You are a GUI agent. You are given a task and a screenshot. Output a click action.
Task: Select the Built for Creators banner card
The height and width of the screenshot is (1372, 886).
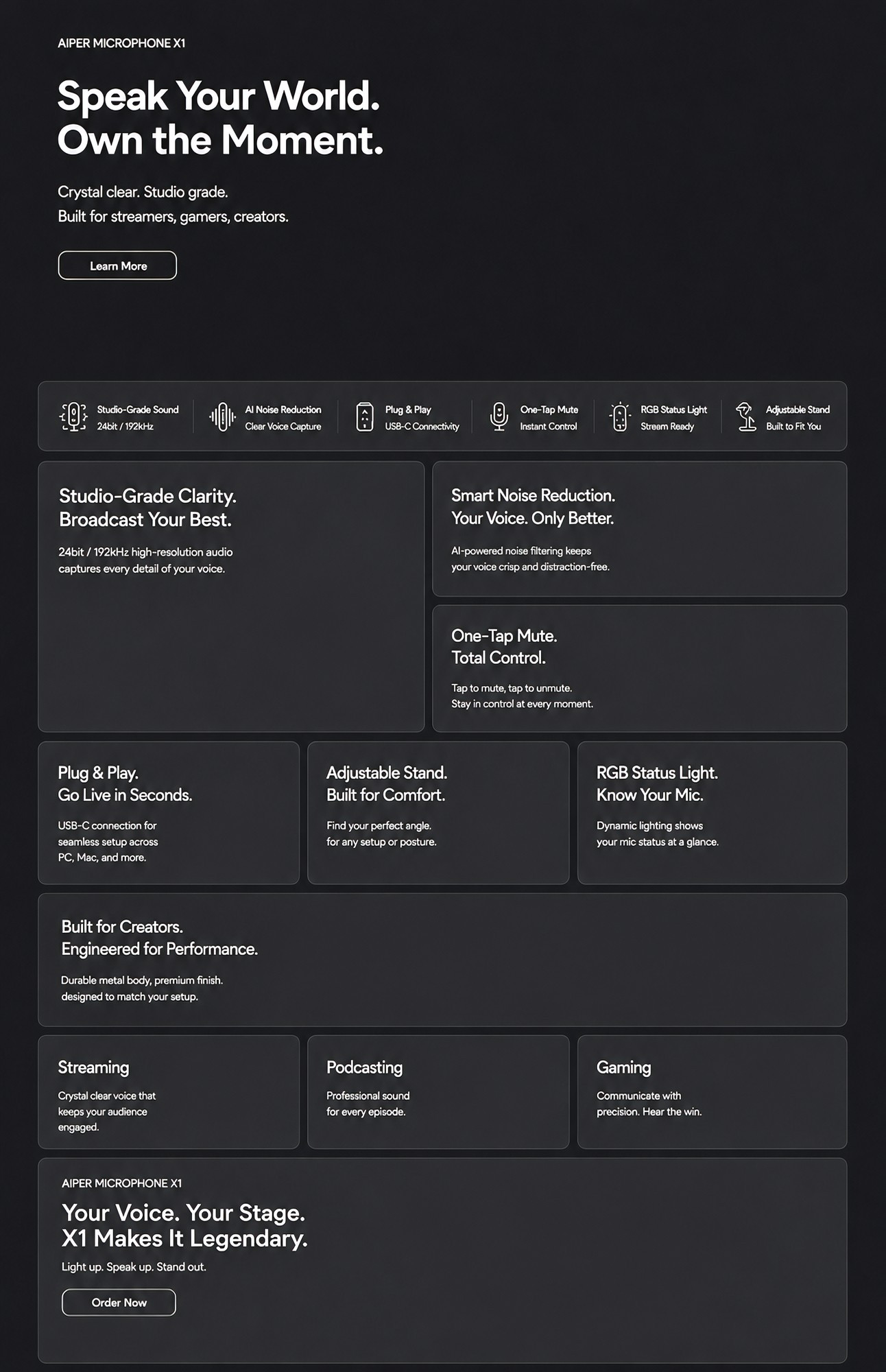point(442,960)
